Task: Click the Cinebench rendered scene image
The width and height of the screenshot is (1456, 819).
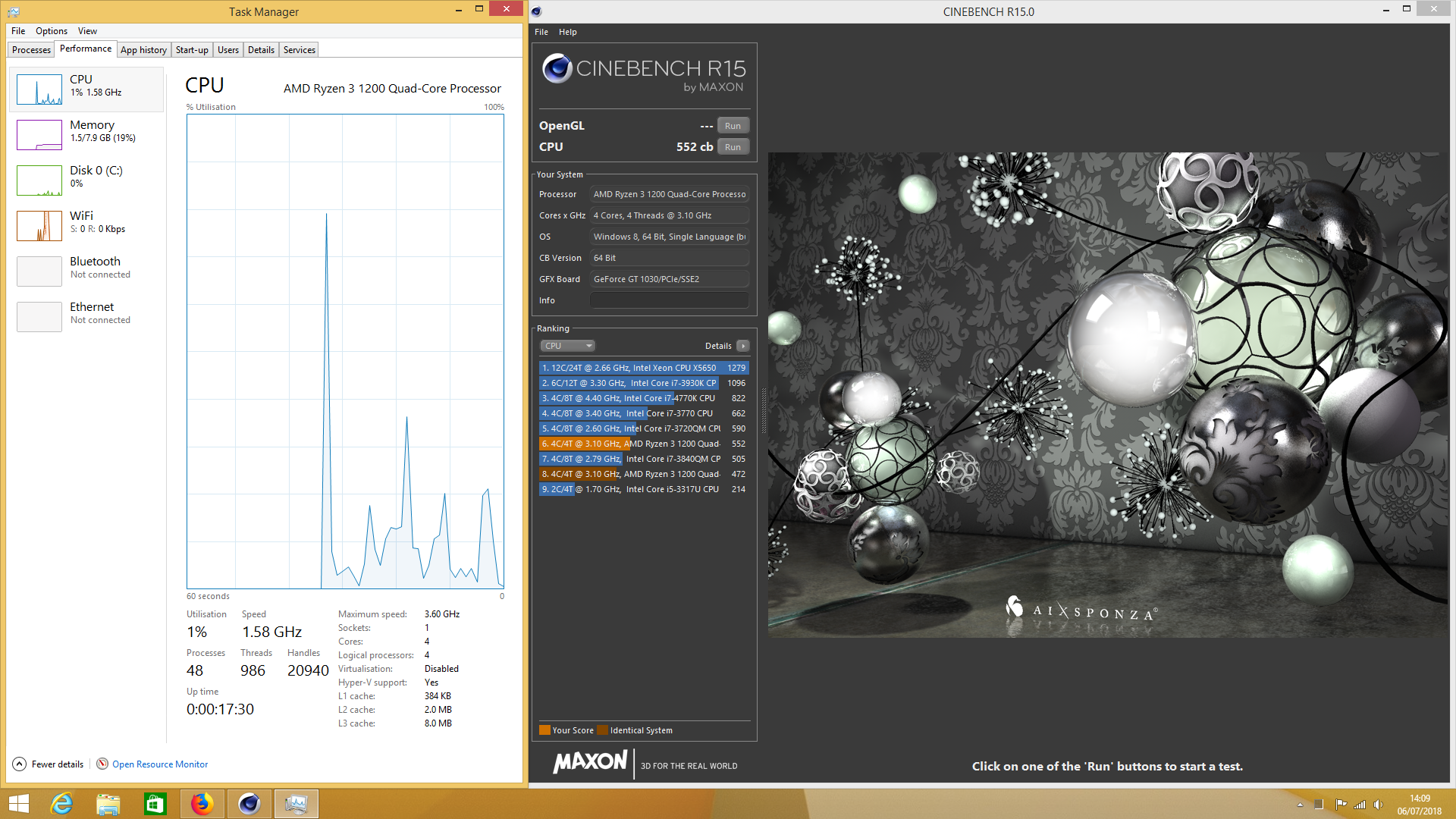Action: (1108, 394)
